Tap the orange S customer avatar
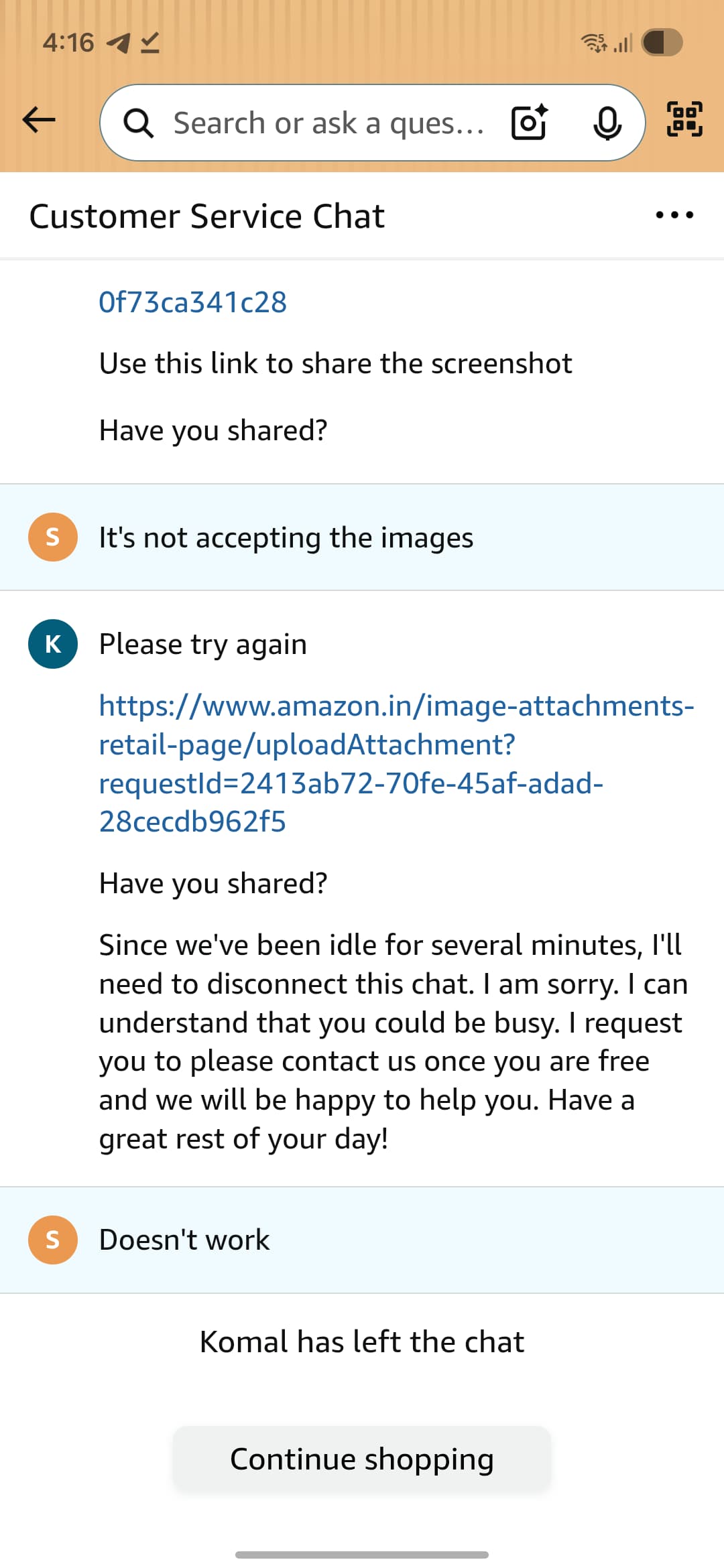724x1568 pixels. (52, 536)
